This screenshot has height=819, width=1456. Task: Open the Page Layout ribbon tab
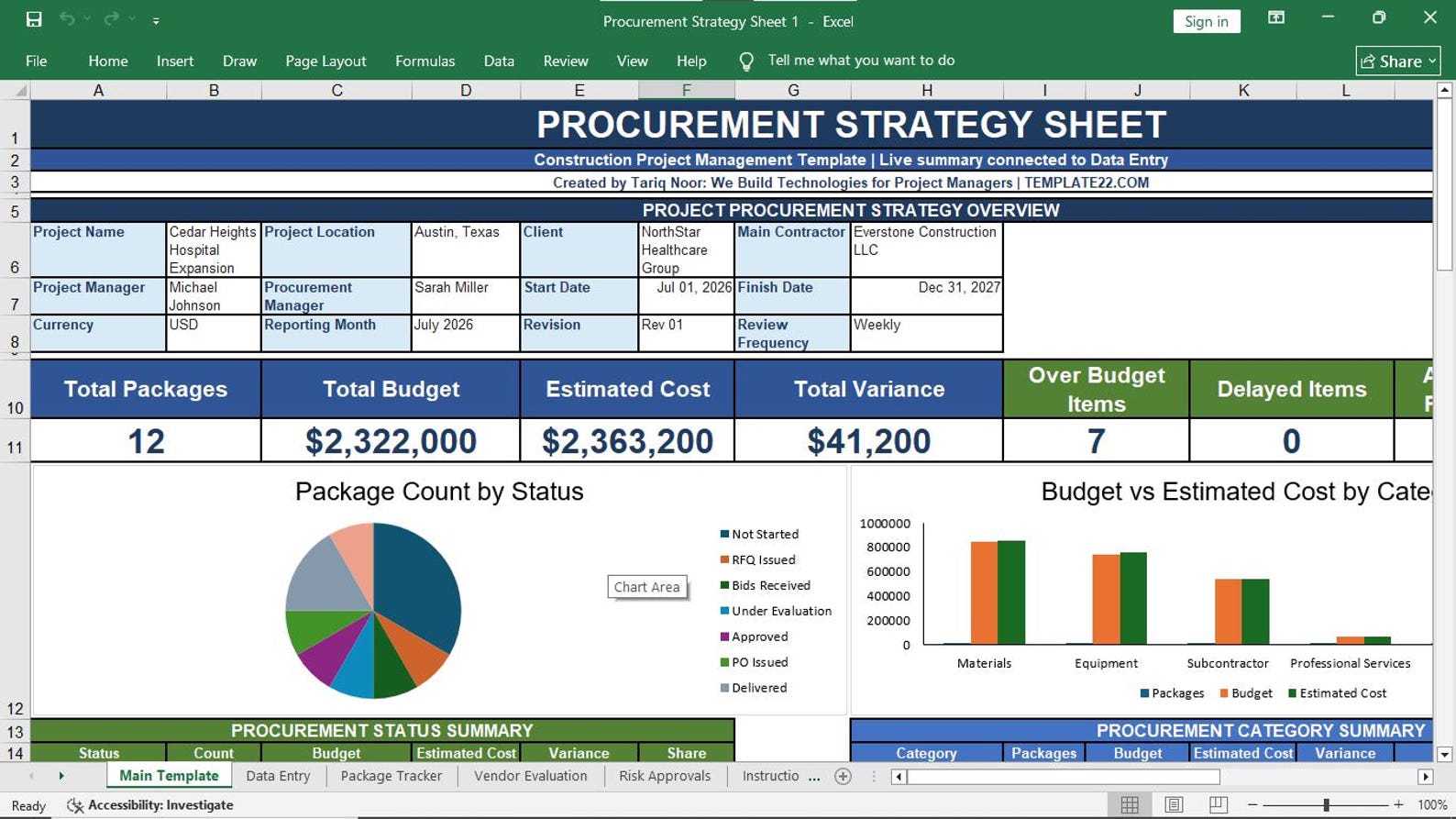(325, 61)
